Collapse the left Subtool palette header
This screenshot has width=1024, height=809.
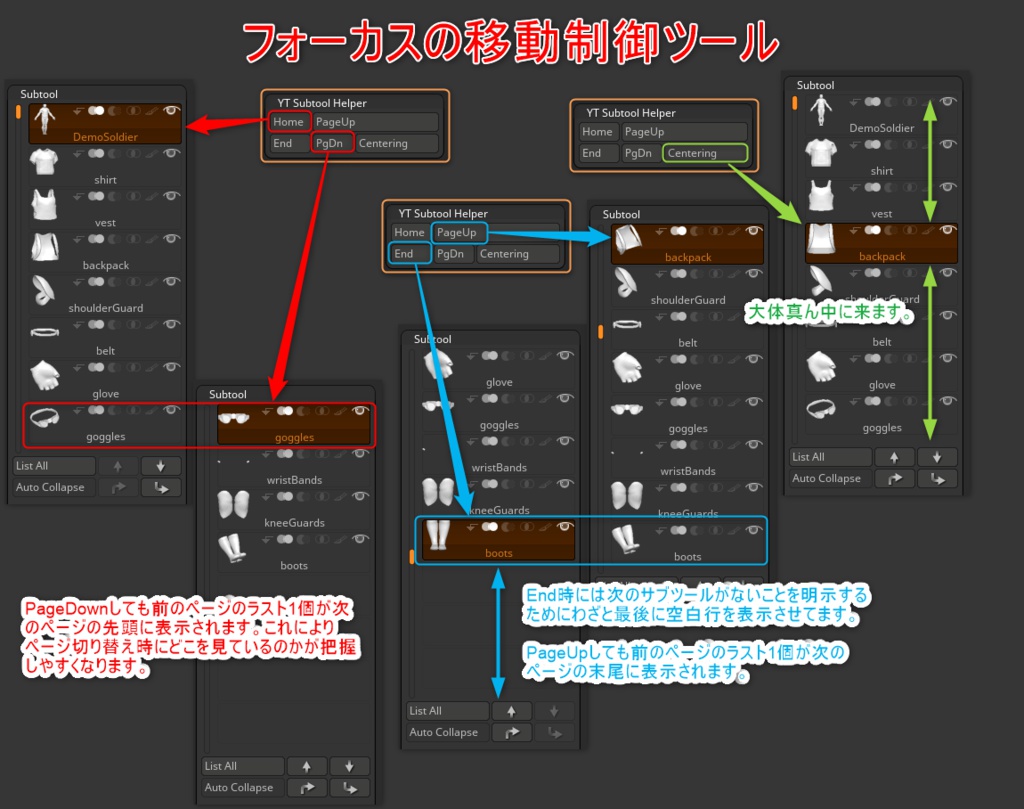(x=39, y=93)
